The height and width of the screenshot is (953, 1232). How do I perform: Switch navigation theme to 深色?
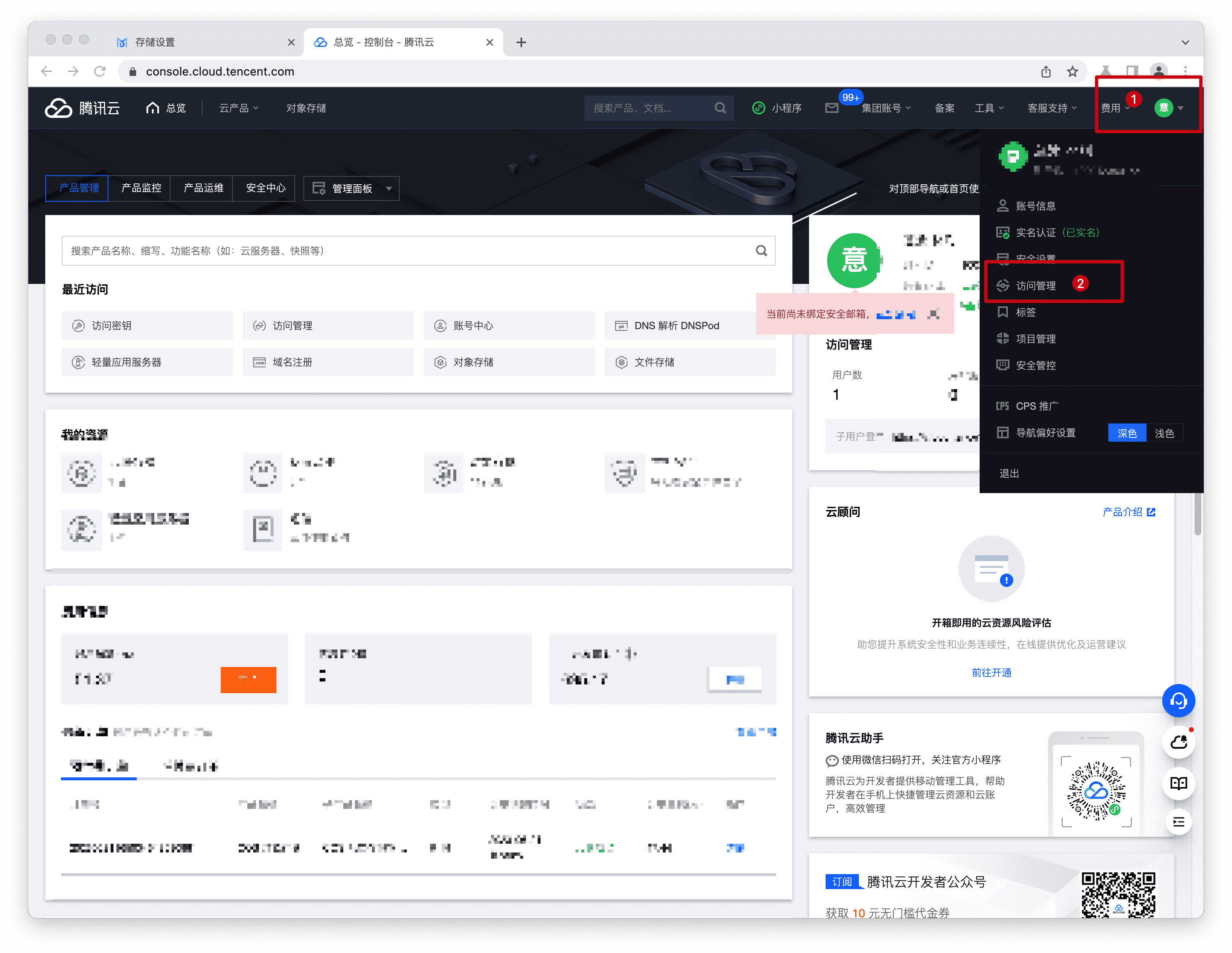click(x=1127, y=433)
